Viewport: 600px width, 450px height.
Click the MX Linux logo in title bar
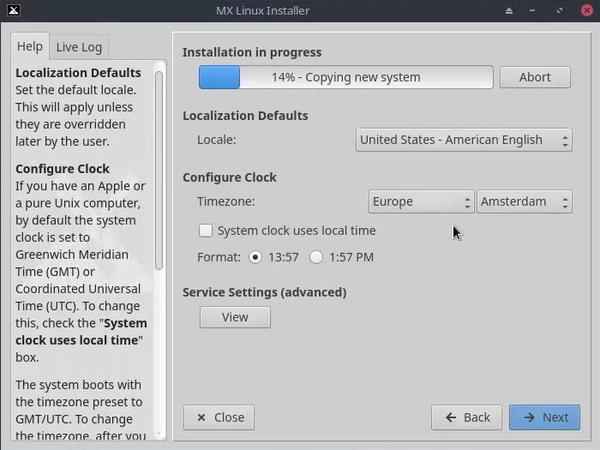pyautogui.click(x=13, y=10)
